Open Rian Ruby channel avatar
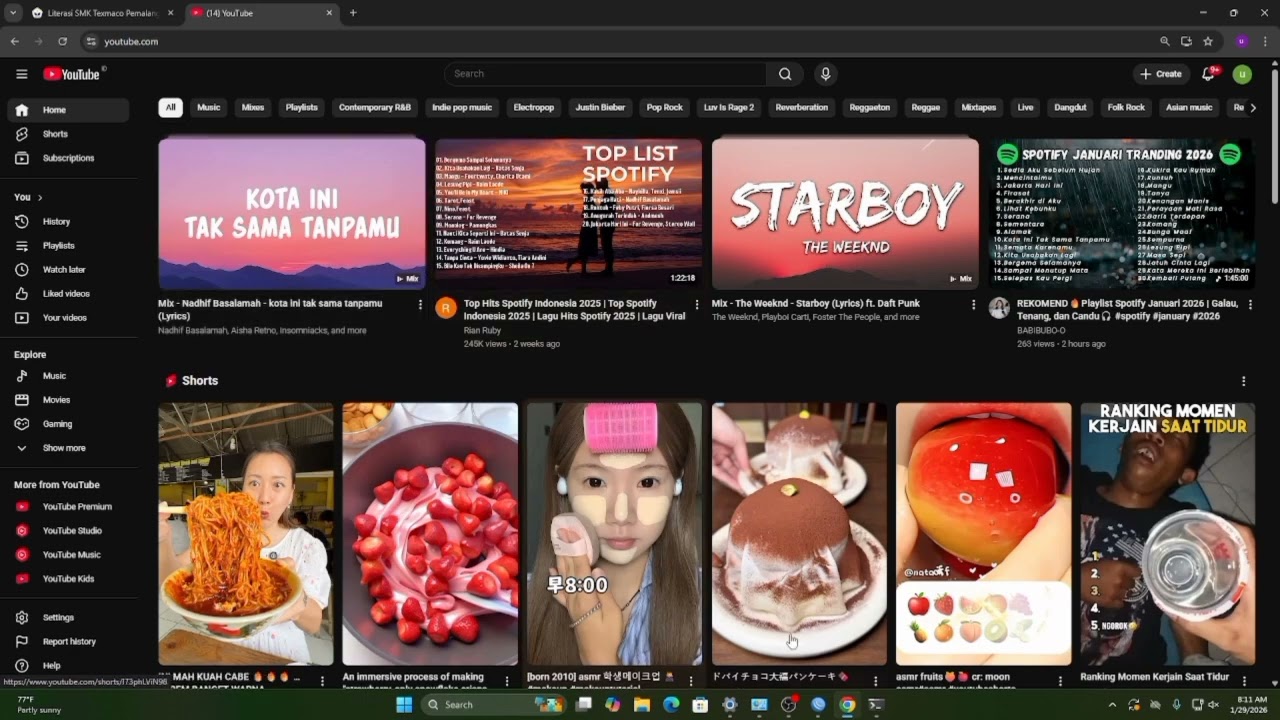 coord(446,307)
